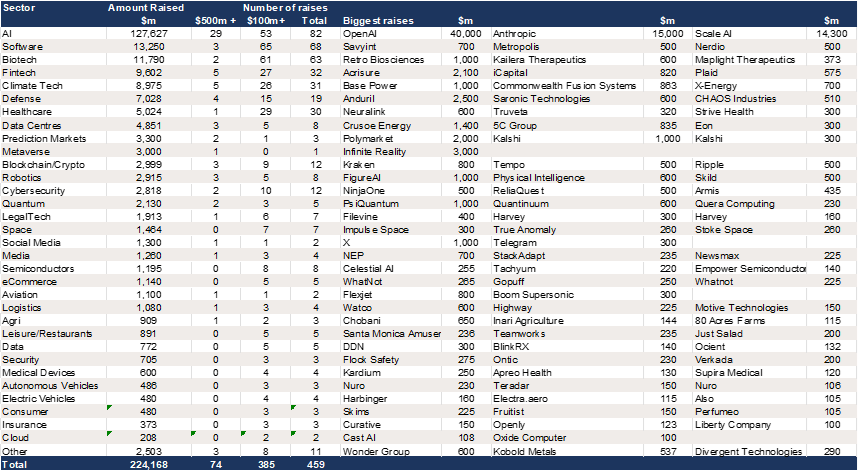Select the 'Number of raises' header cell

285,8
